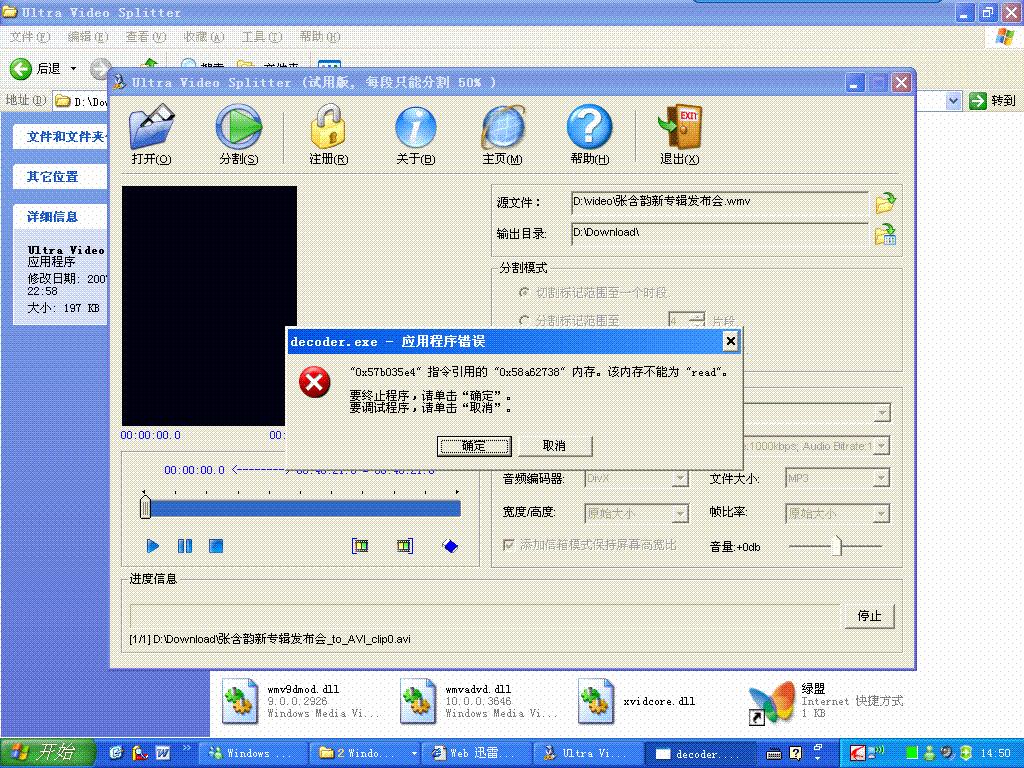The image size is (1024, 768).
Task: Click the 输出目录 path input field
Action: 720,233
